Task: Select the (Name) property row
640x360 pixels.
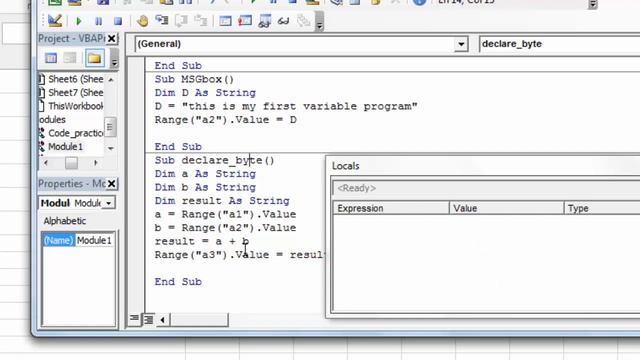Action: click(58, 240)
